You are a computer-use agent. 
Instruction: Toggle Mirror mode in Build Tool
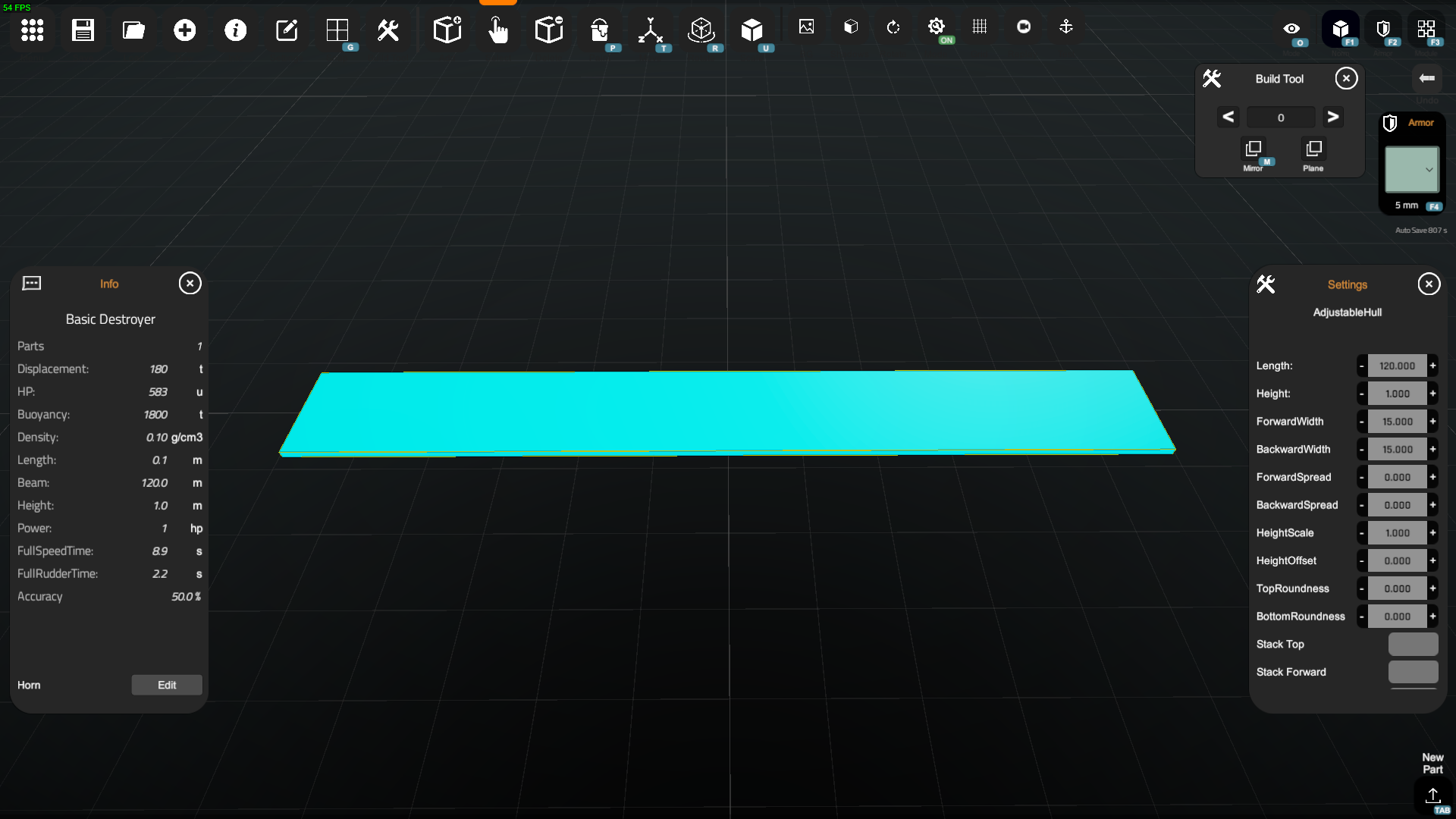(1253, 149)
